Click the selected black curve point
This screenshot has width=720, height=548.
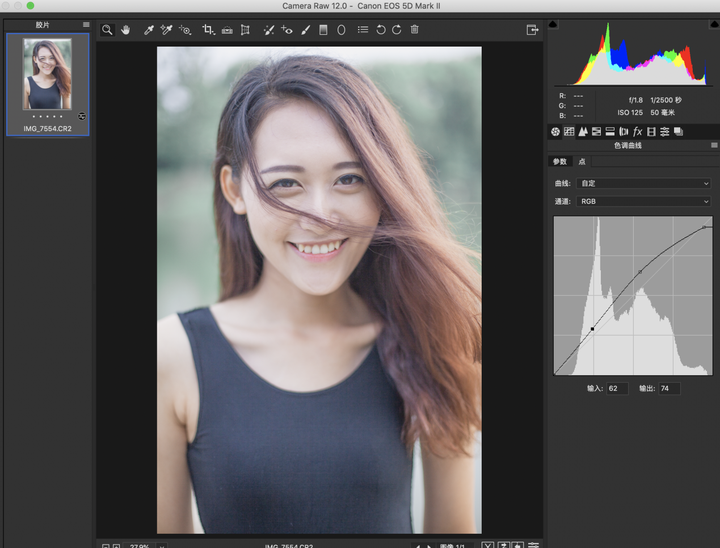pos(592,329)
